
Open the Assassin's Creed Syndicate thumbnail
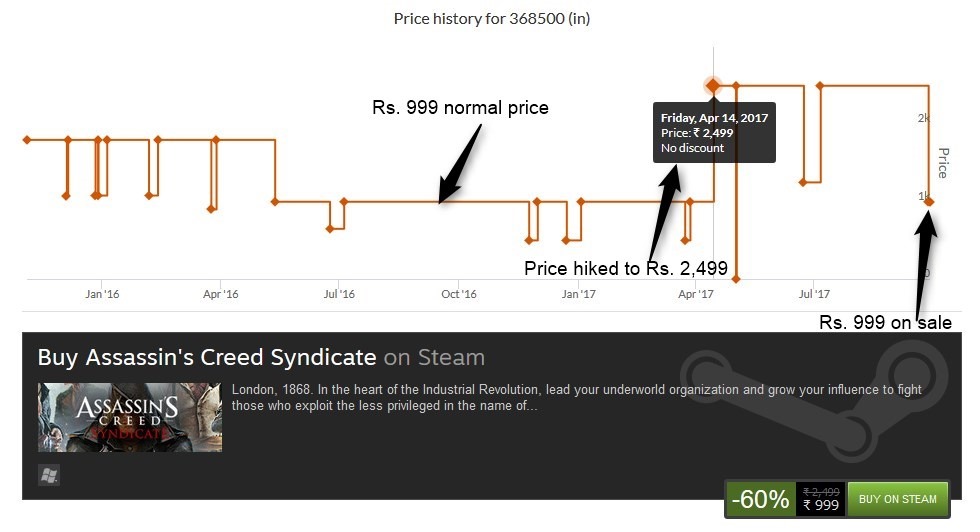pyautogui.click(x=130, y=417)
